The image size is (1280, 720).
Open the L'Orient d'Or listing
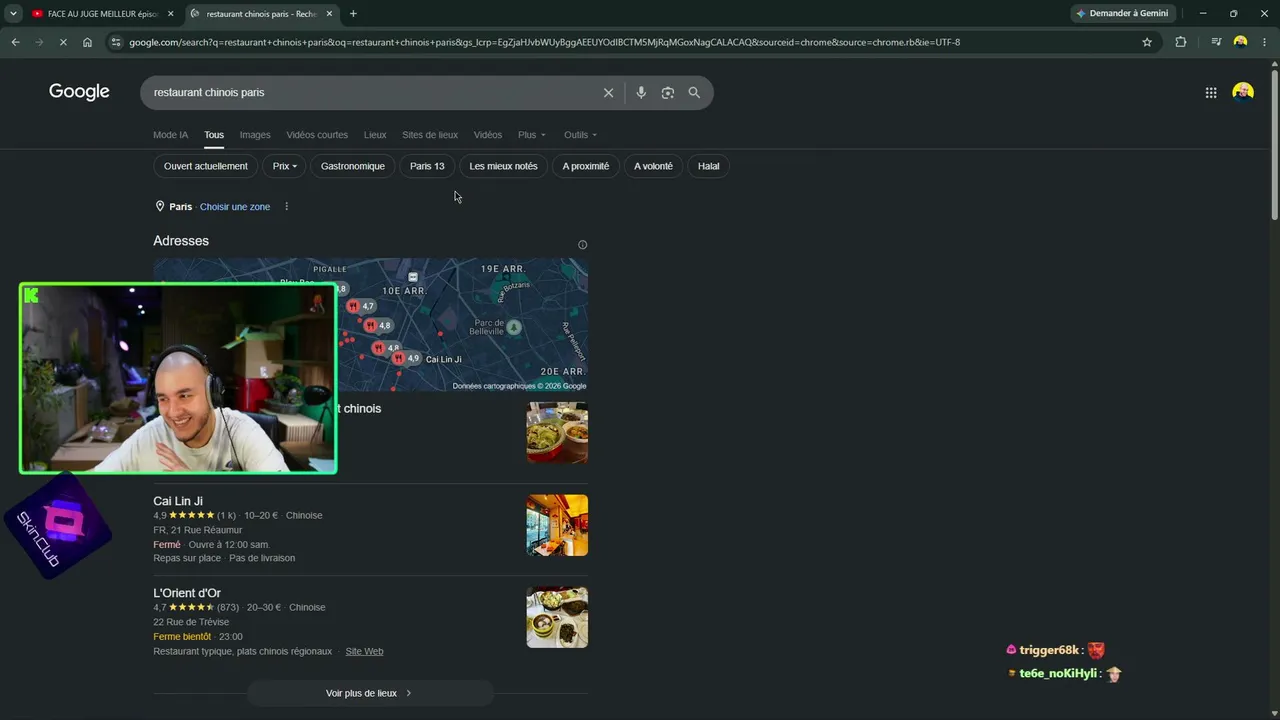coord(187,593)
